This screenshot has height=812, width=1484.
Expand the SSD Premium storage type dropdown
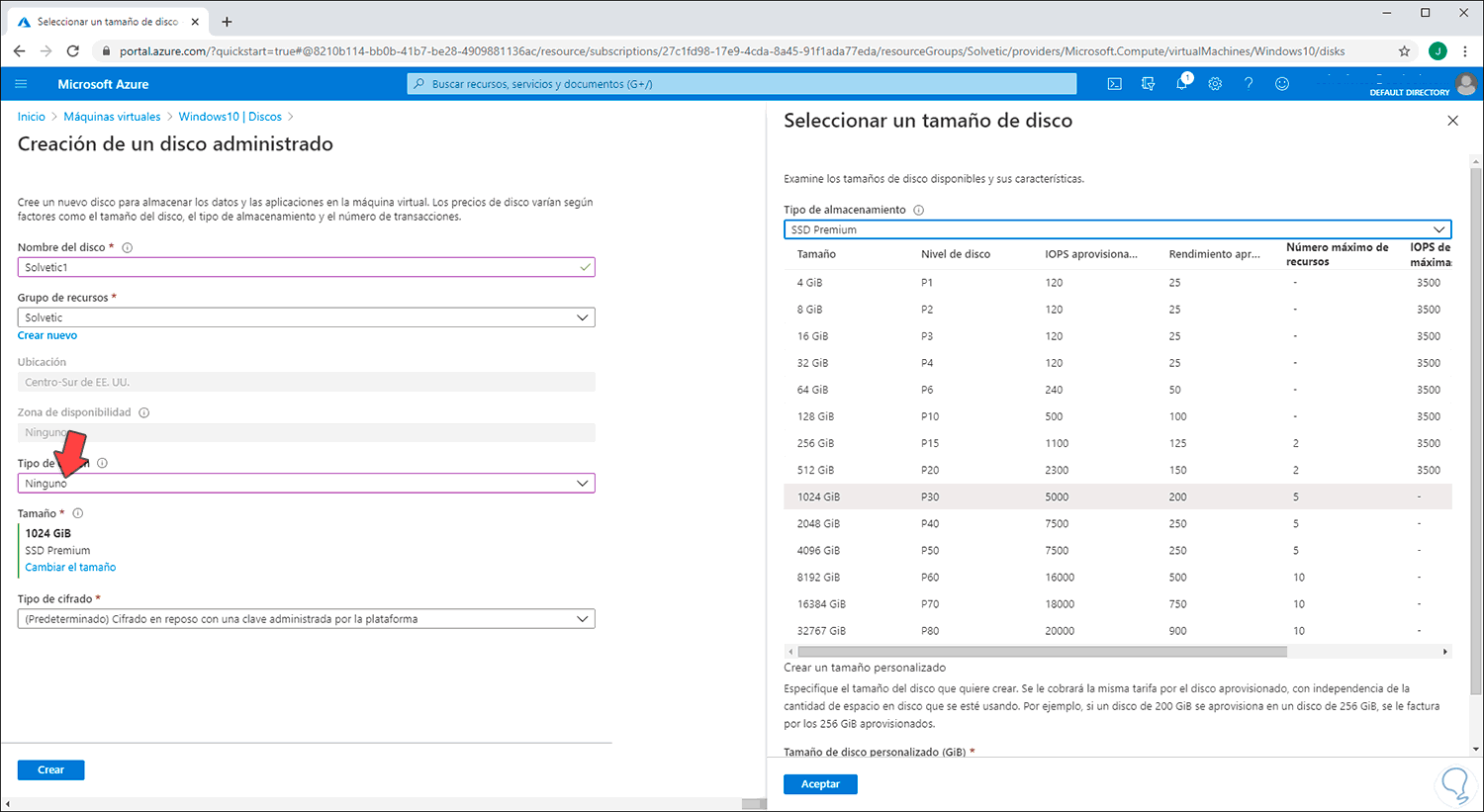(1117, 229)
